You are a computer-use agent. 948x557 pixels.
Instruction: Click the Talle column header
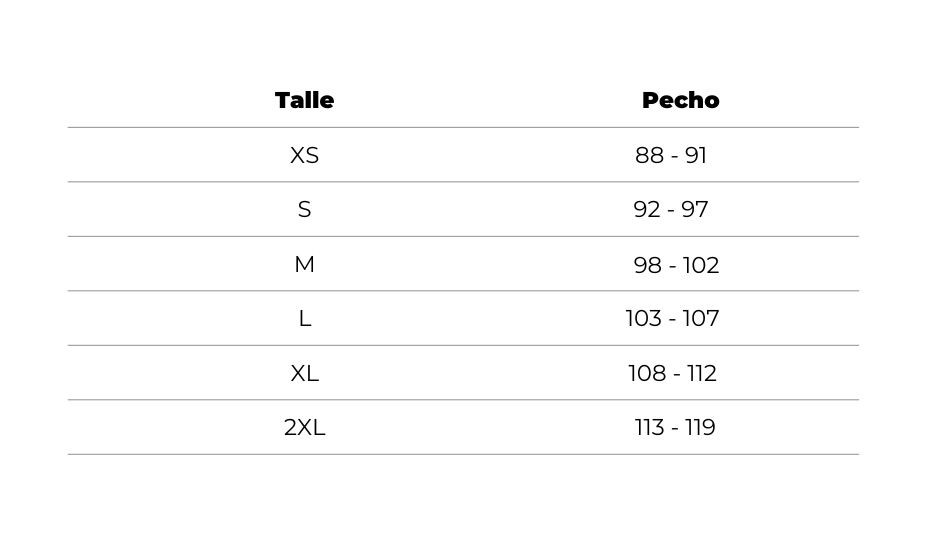(304, 100)
